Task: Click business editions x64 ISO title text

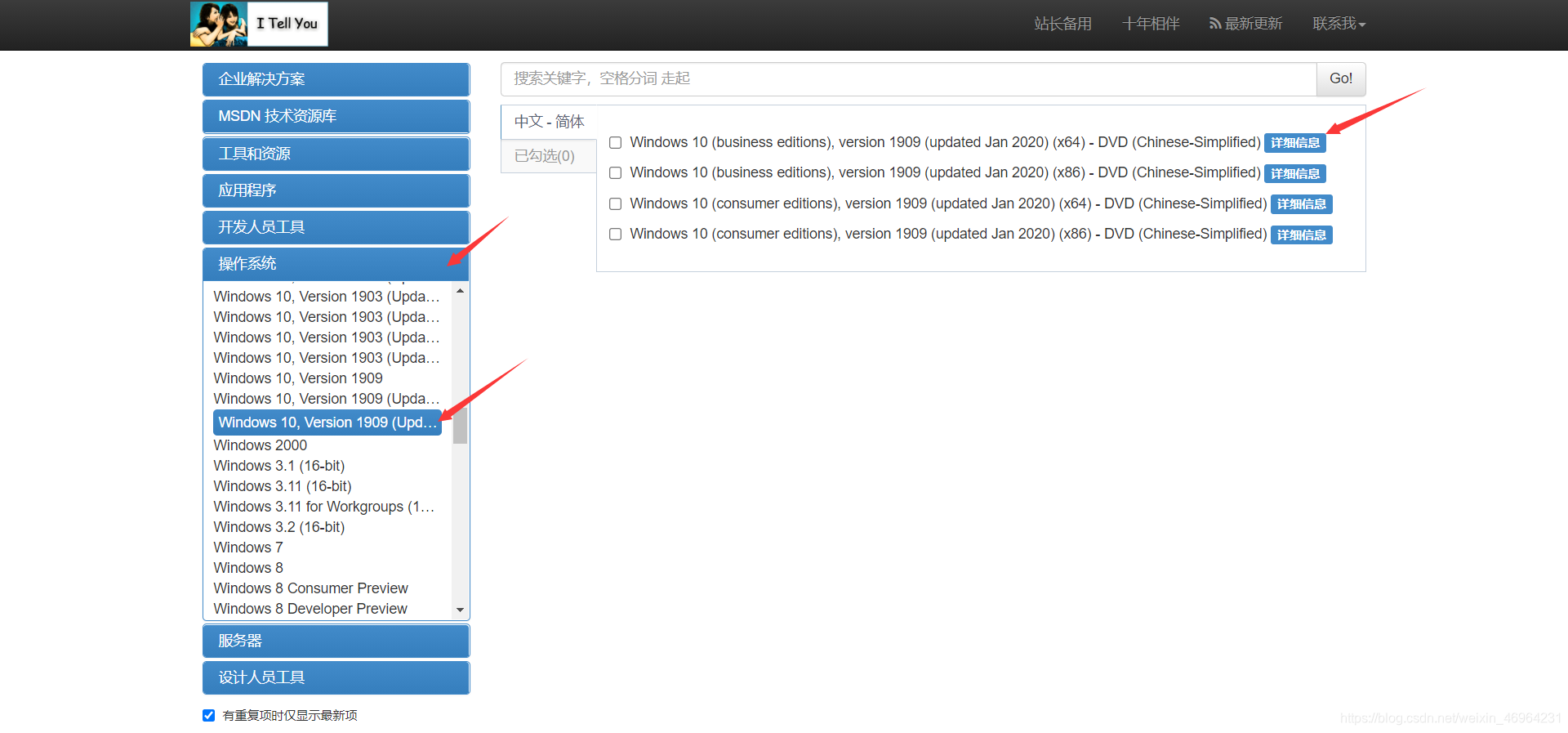Action: (x=945, y=142)
